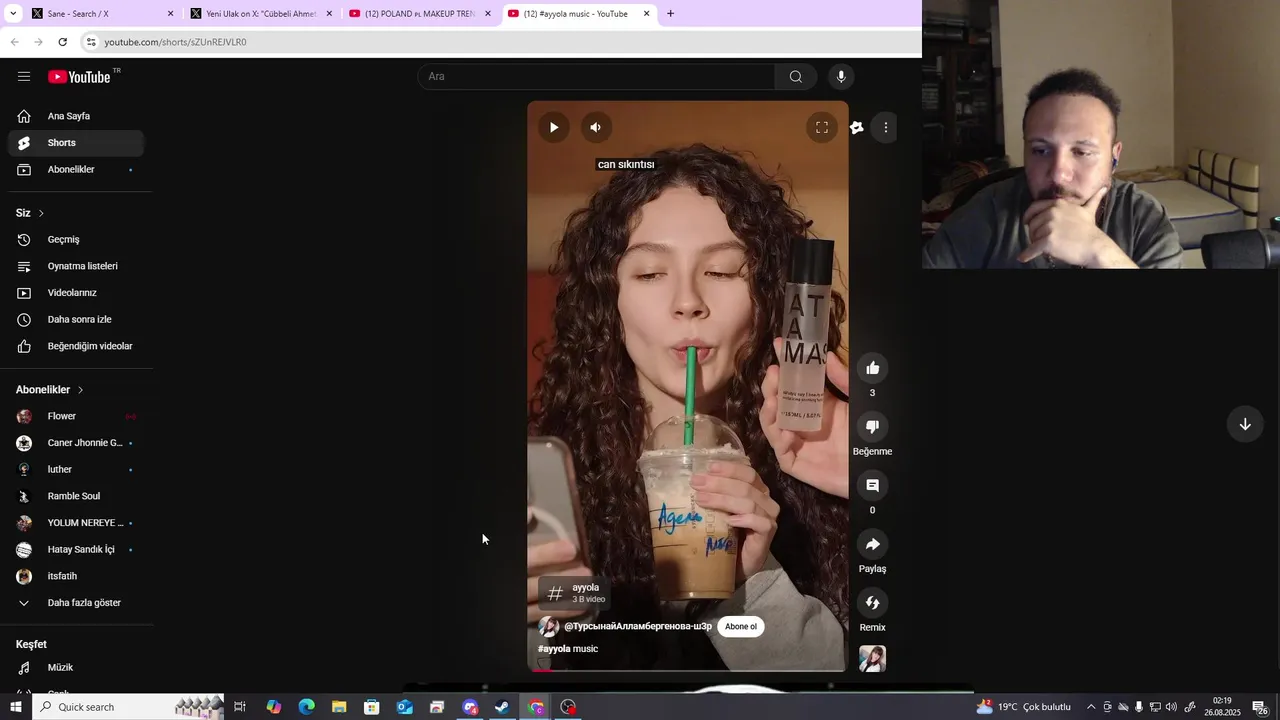Open Steam from the taskbar
The width and height of the screenshot is (1280, 720).
click(x=502, y=707)
